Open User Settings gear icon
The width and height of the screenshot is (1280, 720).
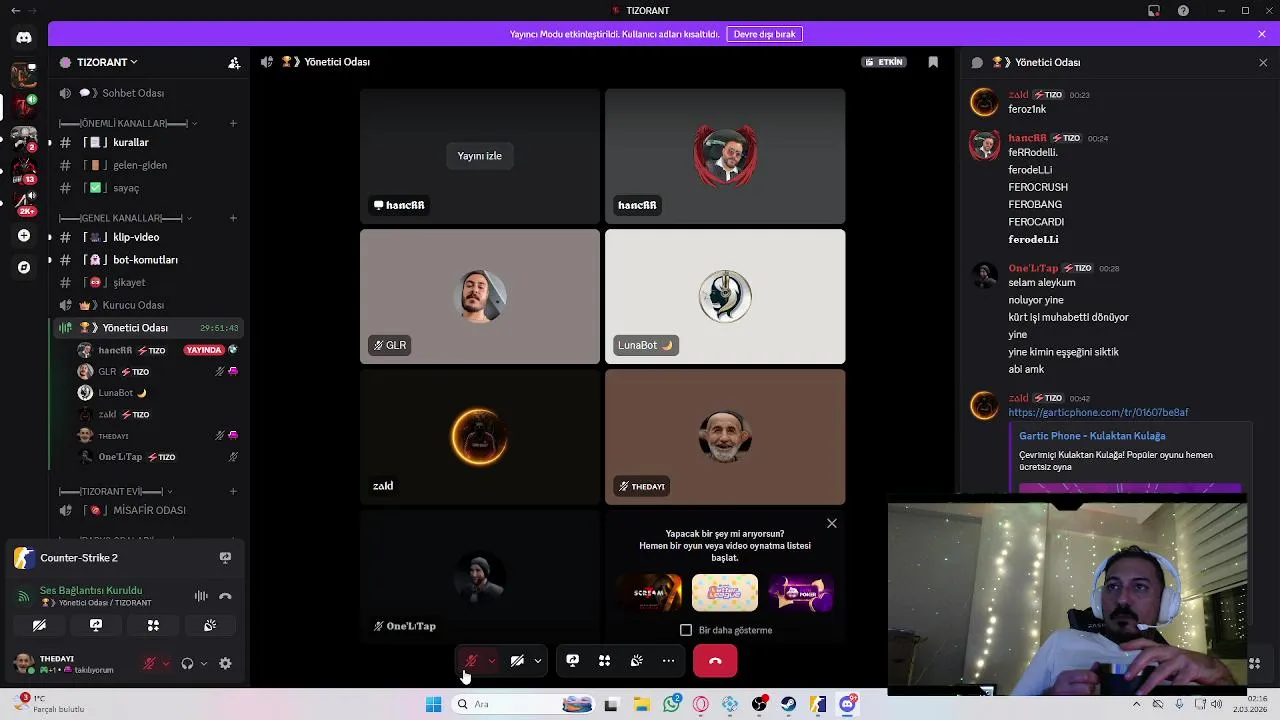point(225,663)
